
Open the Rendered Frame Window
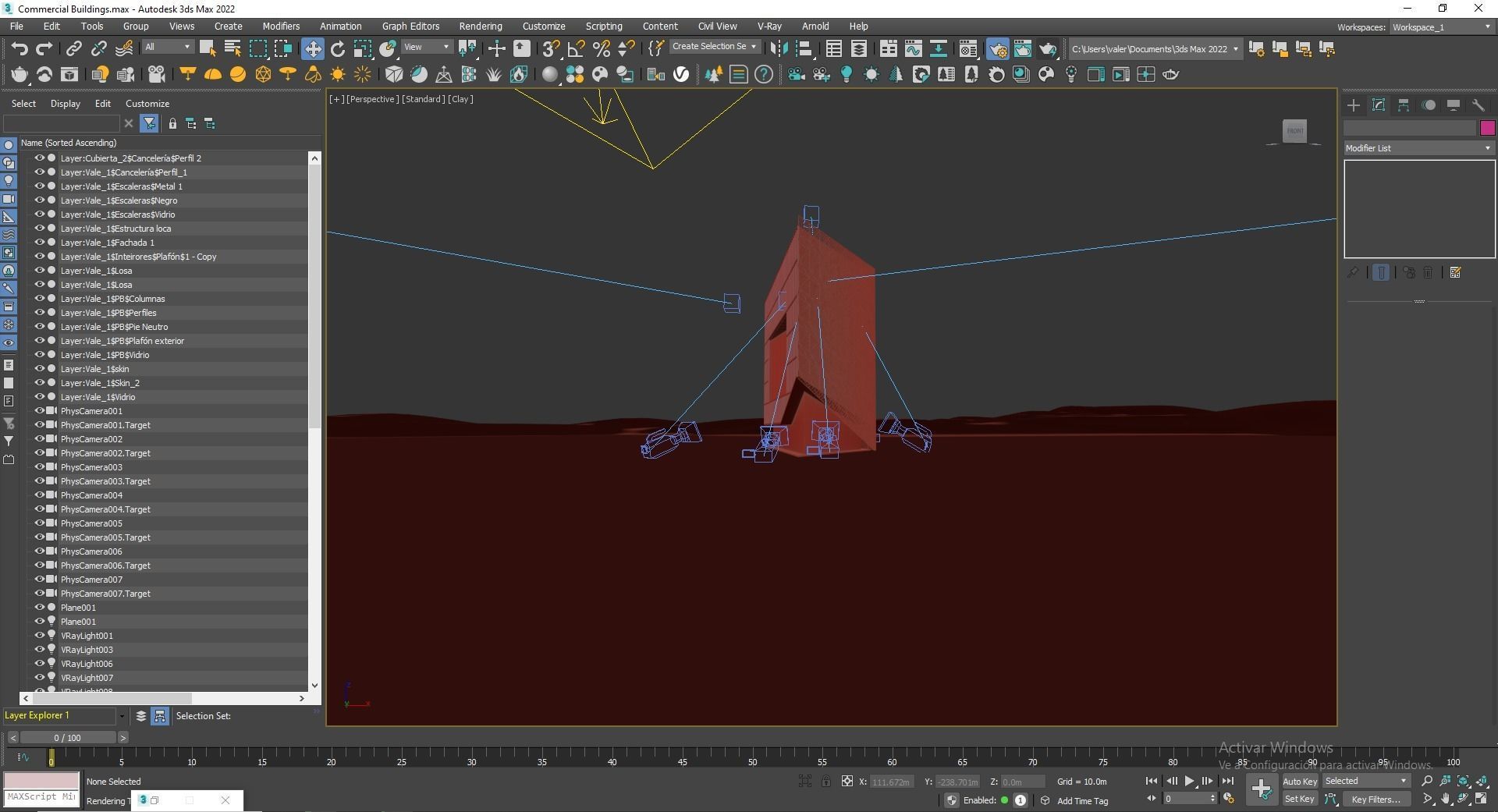tap(1023, 48)
